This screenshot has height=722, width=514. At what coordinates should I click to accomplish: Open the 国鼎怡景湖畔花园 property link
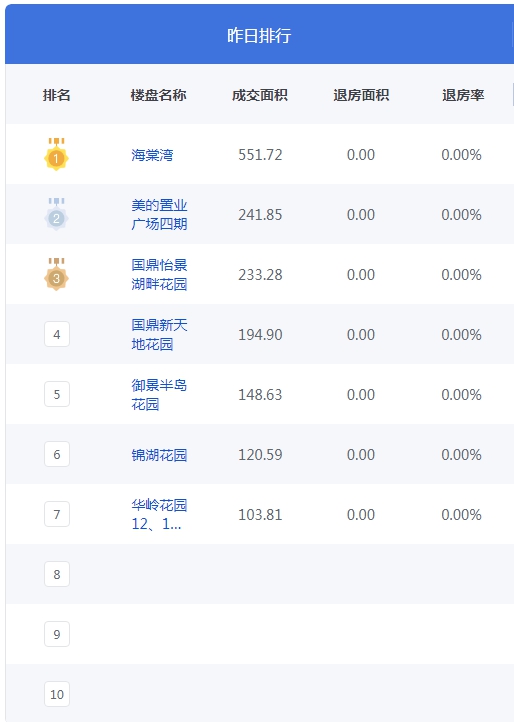[159, 274]
